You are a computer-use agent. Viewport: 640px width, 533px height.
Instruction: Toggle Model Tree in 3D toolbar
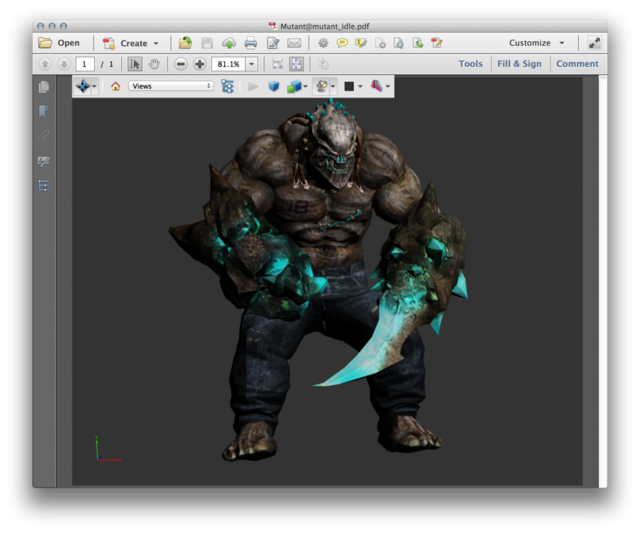(227, 86)
